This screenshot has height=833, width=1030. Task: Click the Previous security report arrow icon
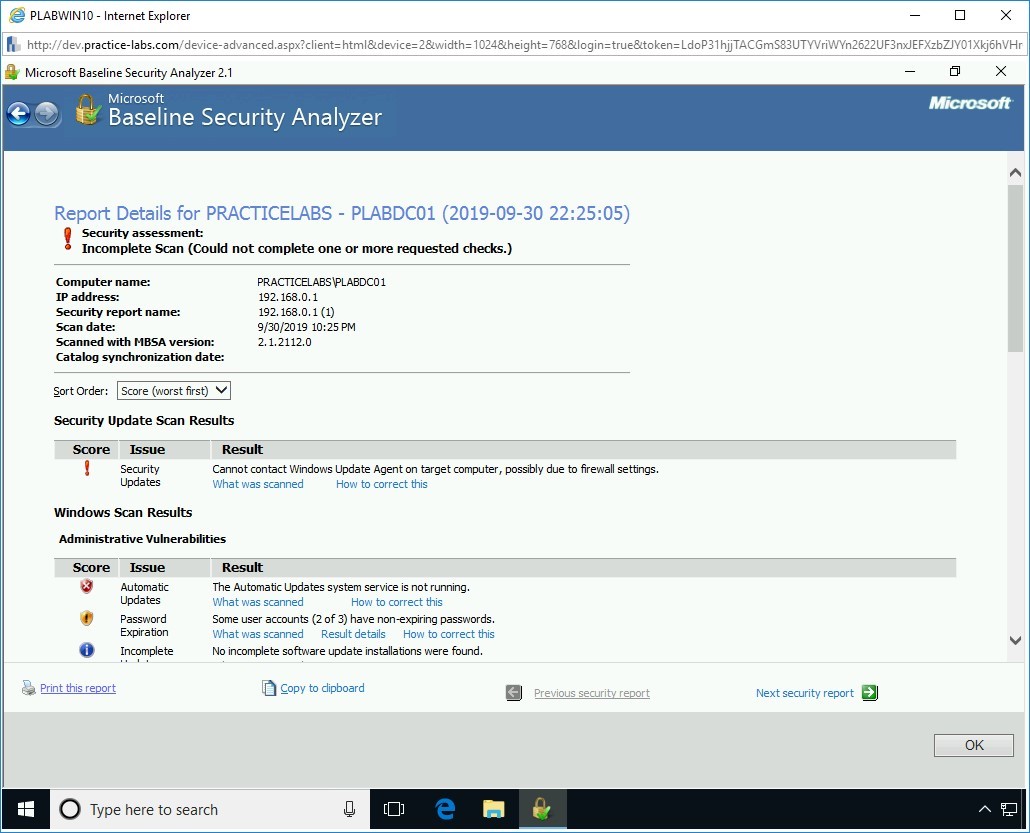513,692
